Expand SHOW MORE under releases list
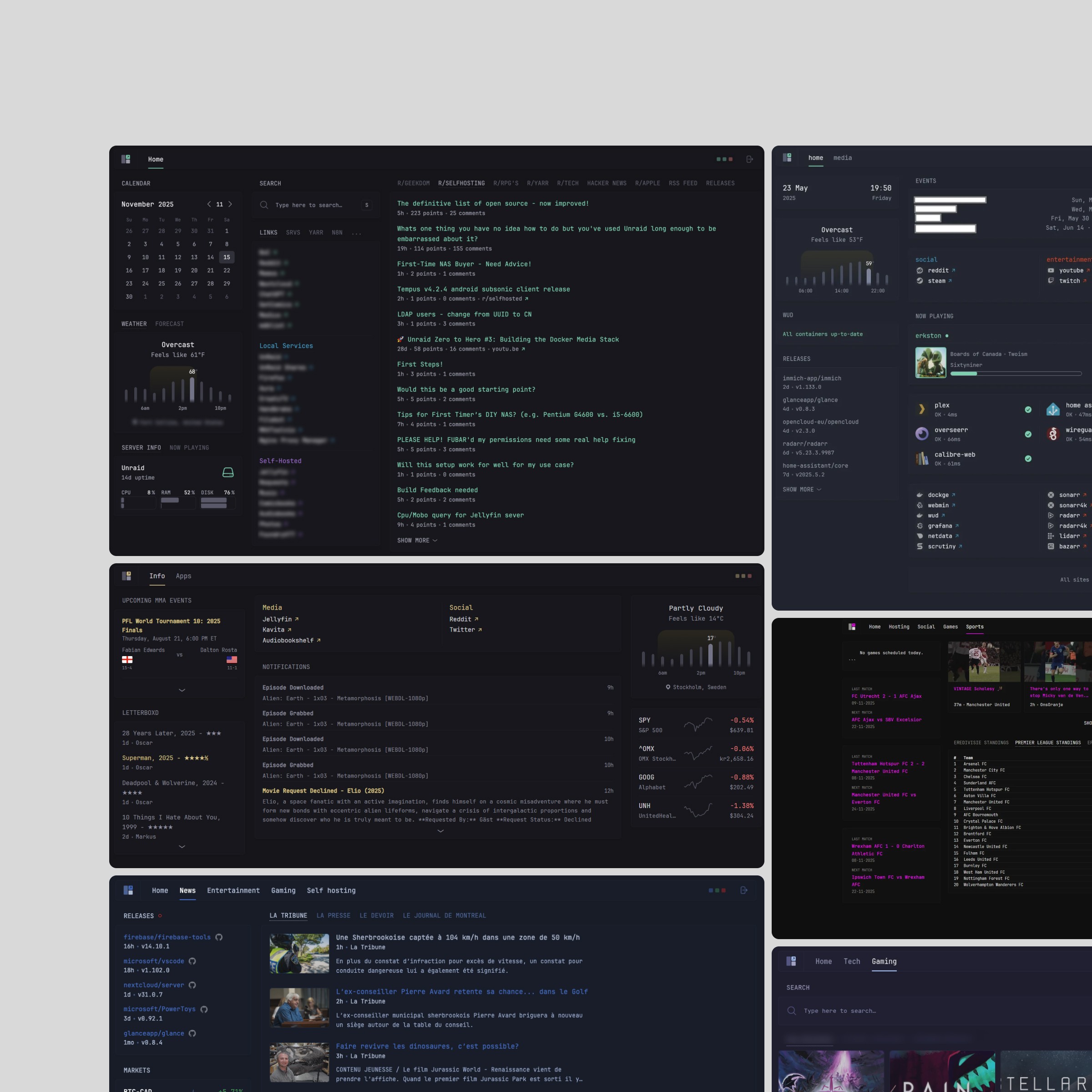 coord(801,490)
